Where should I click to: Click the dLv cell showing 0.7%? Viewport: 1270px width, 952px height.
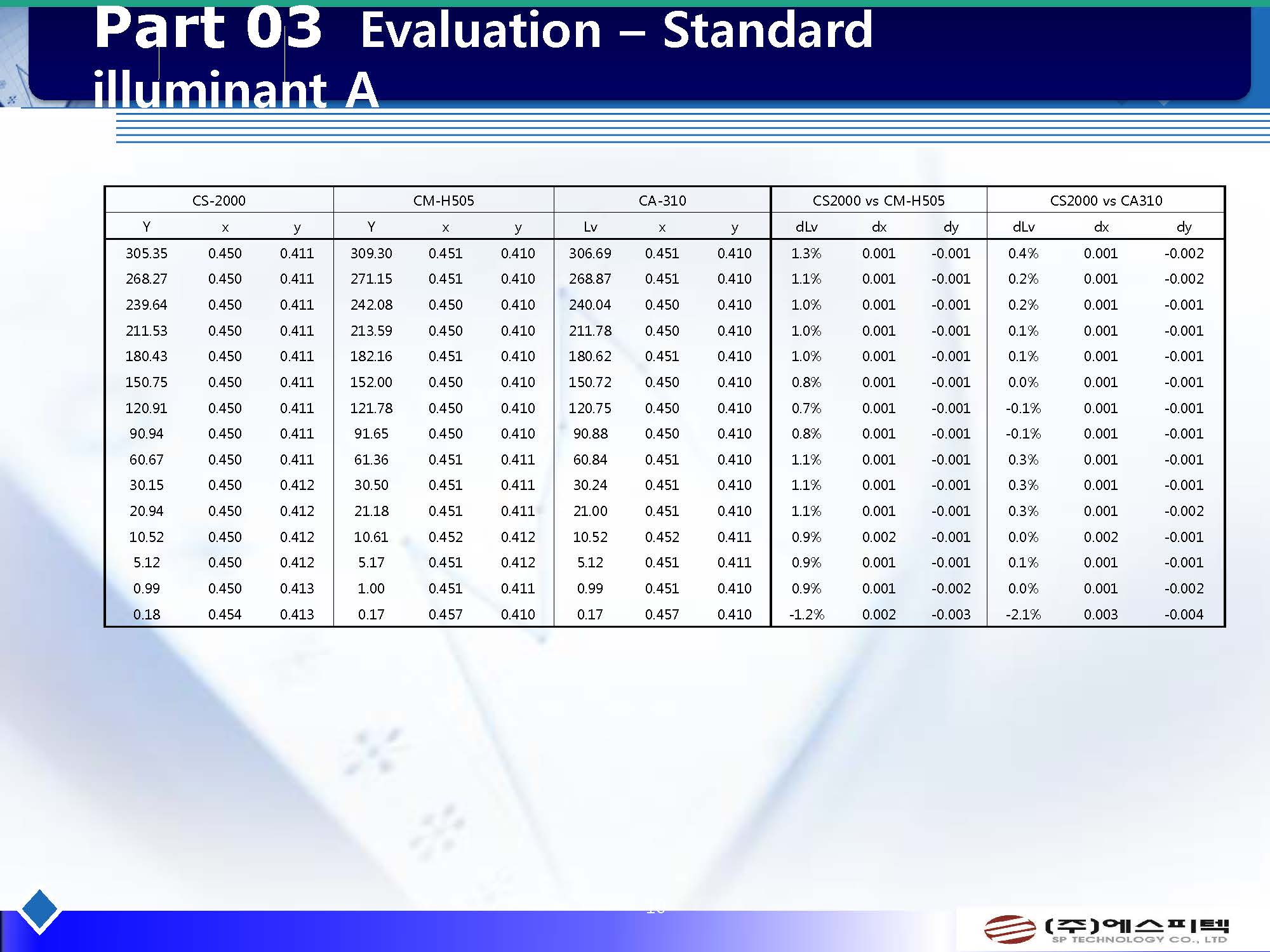point(806,408)
